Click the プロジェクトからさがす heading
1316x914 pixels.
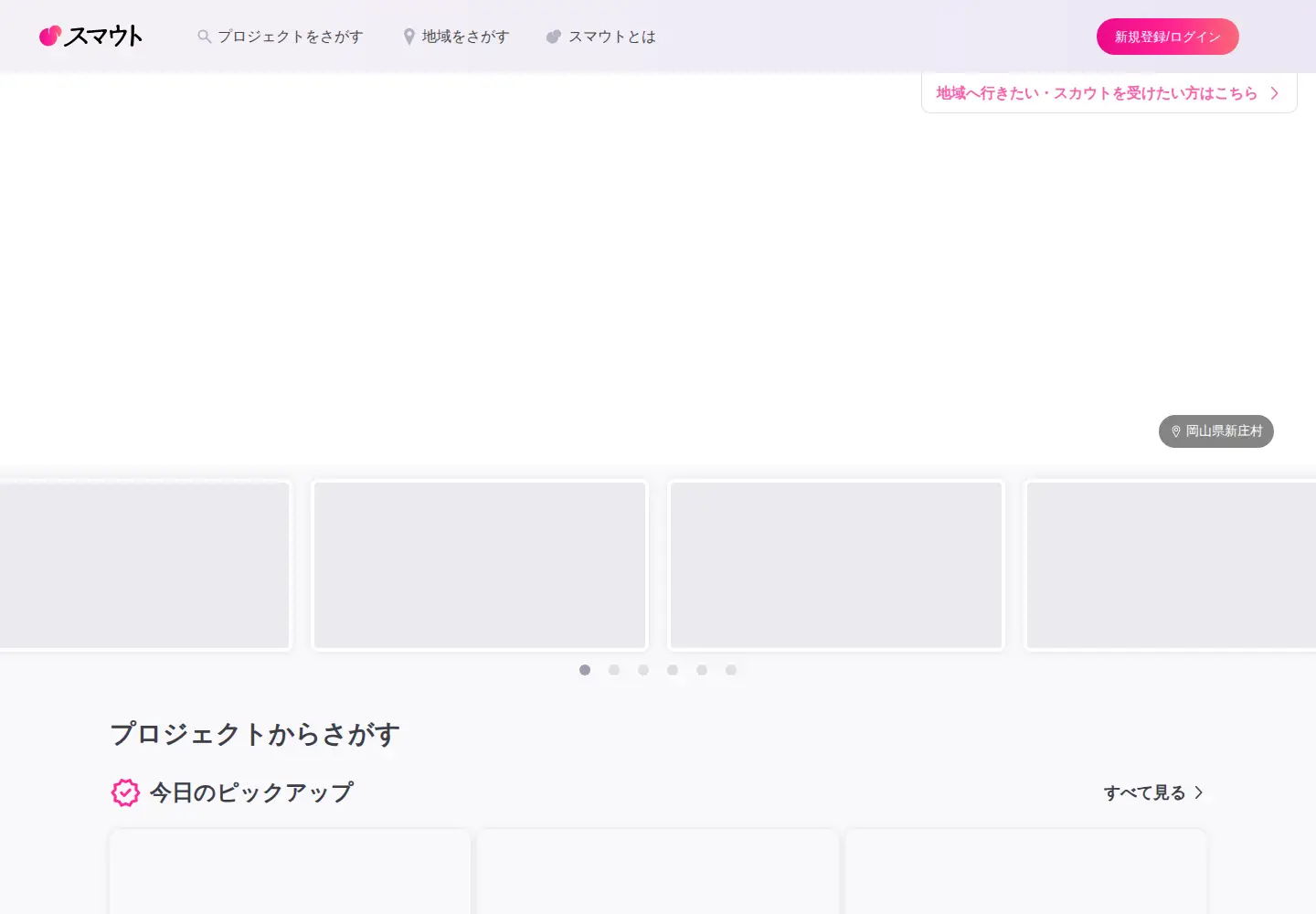coord(255,734)
